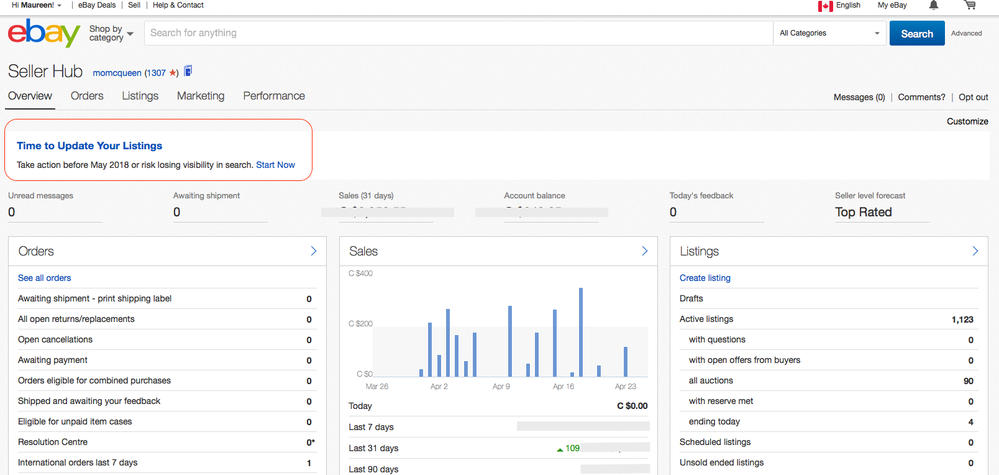
Task: Open See all orders link
Action: (x=44, y=278)
